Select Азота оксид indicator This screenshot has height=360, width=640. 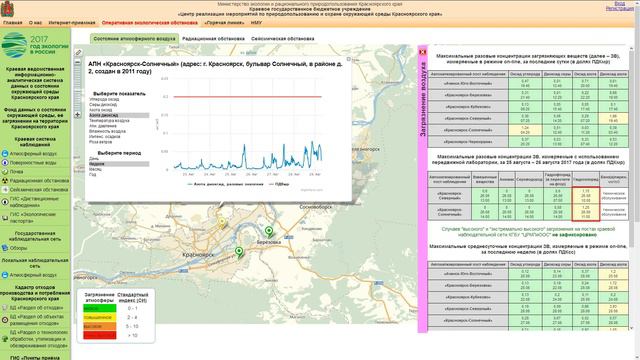(x=100, y=110)
